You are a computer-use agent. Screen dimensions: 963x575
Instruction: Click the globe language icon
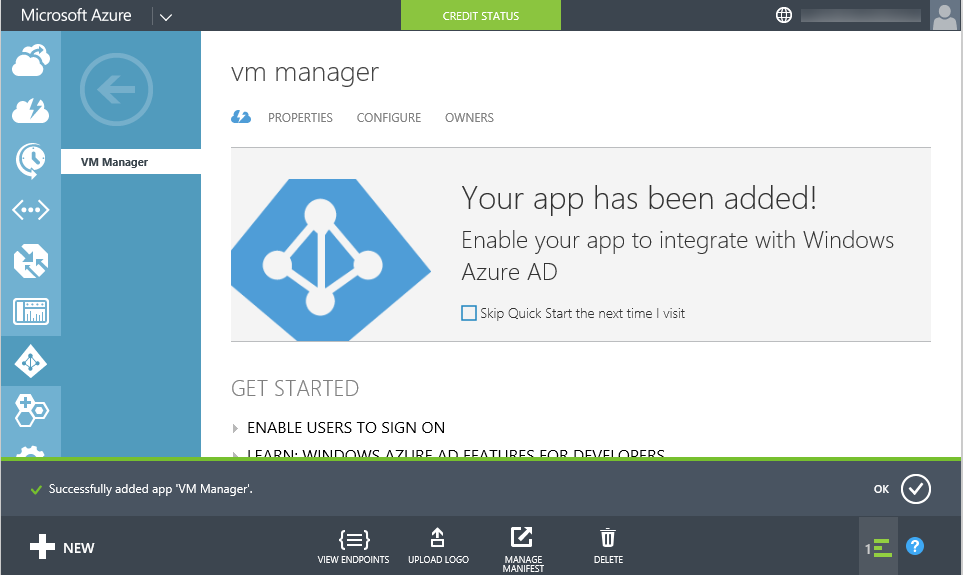pos(784,15)
